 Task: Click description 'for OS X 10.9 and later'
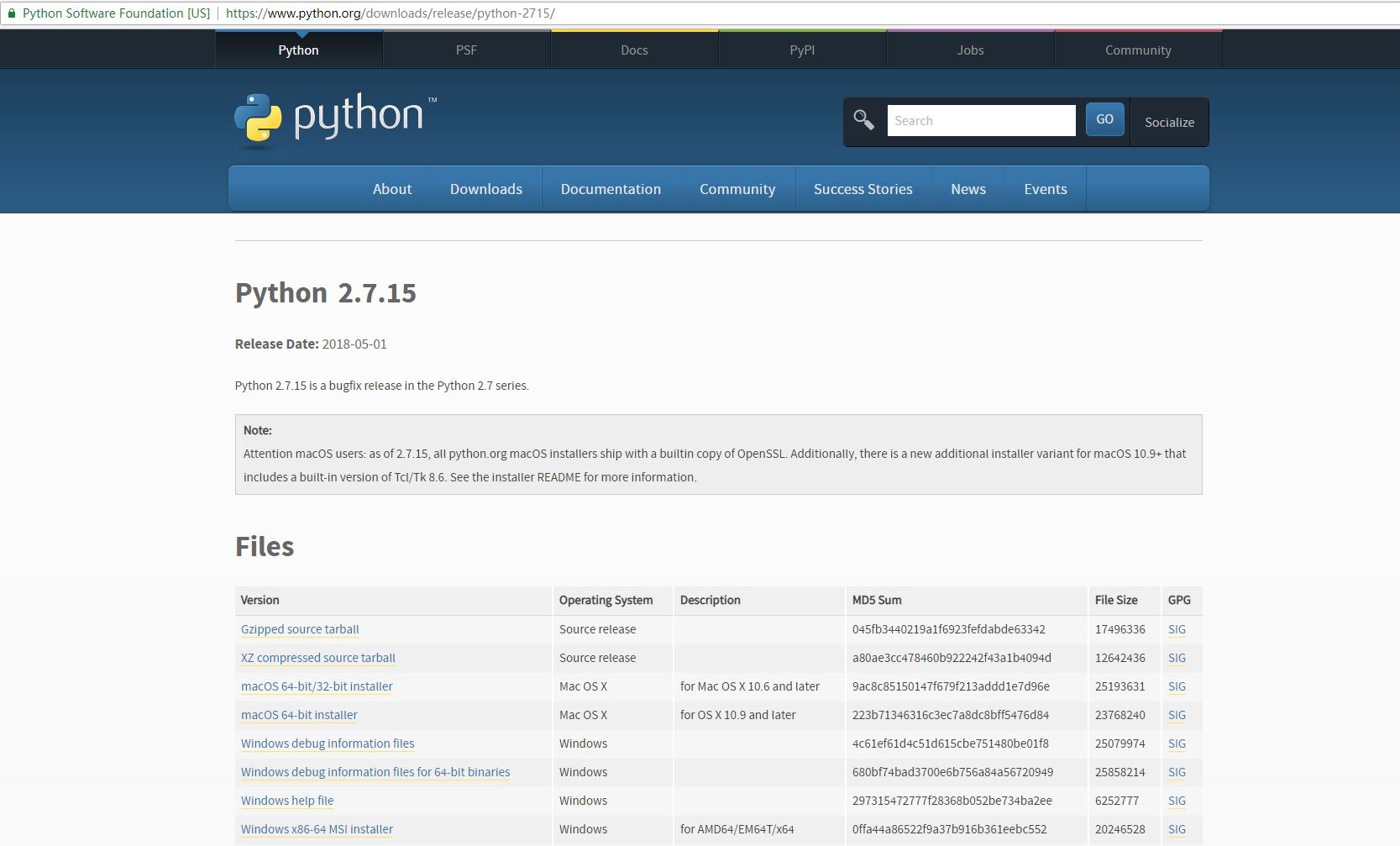pos(738,715)
